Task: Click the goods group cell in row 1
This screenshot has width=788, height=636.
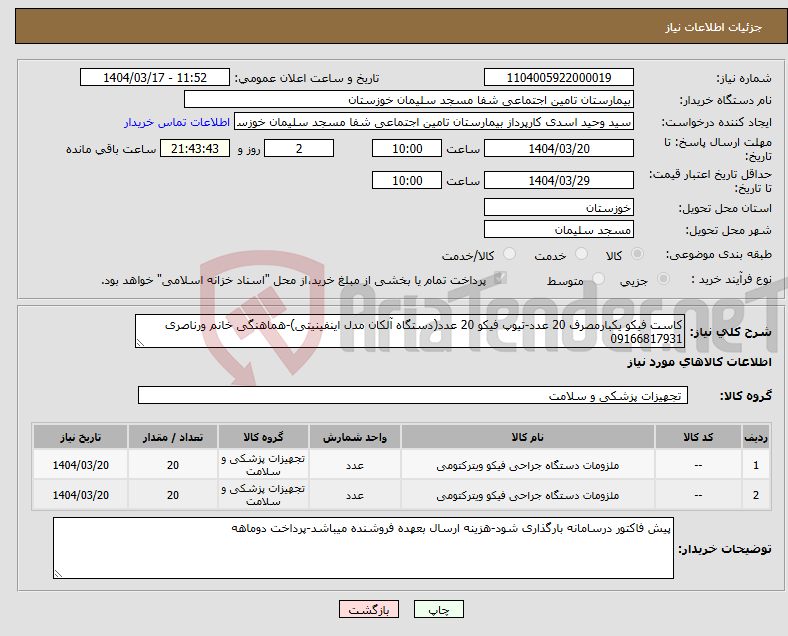Action: (x=263, y=465)
